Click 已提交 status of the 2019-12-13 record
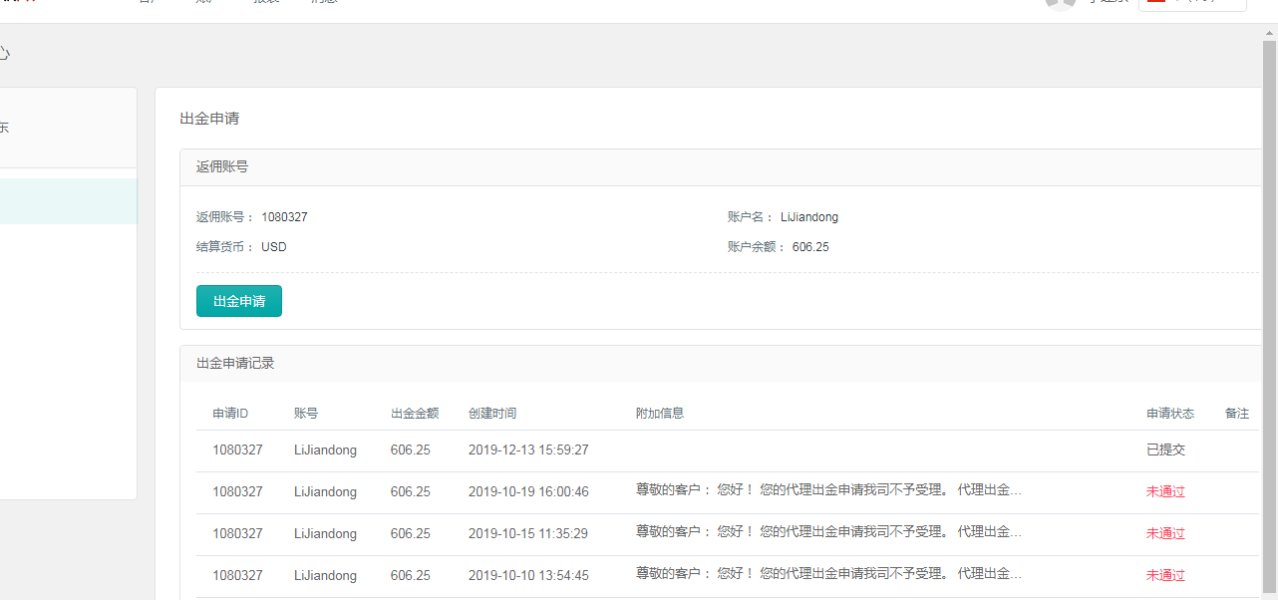 point(1165,450)
